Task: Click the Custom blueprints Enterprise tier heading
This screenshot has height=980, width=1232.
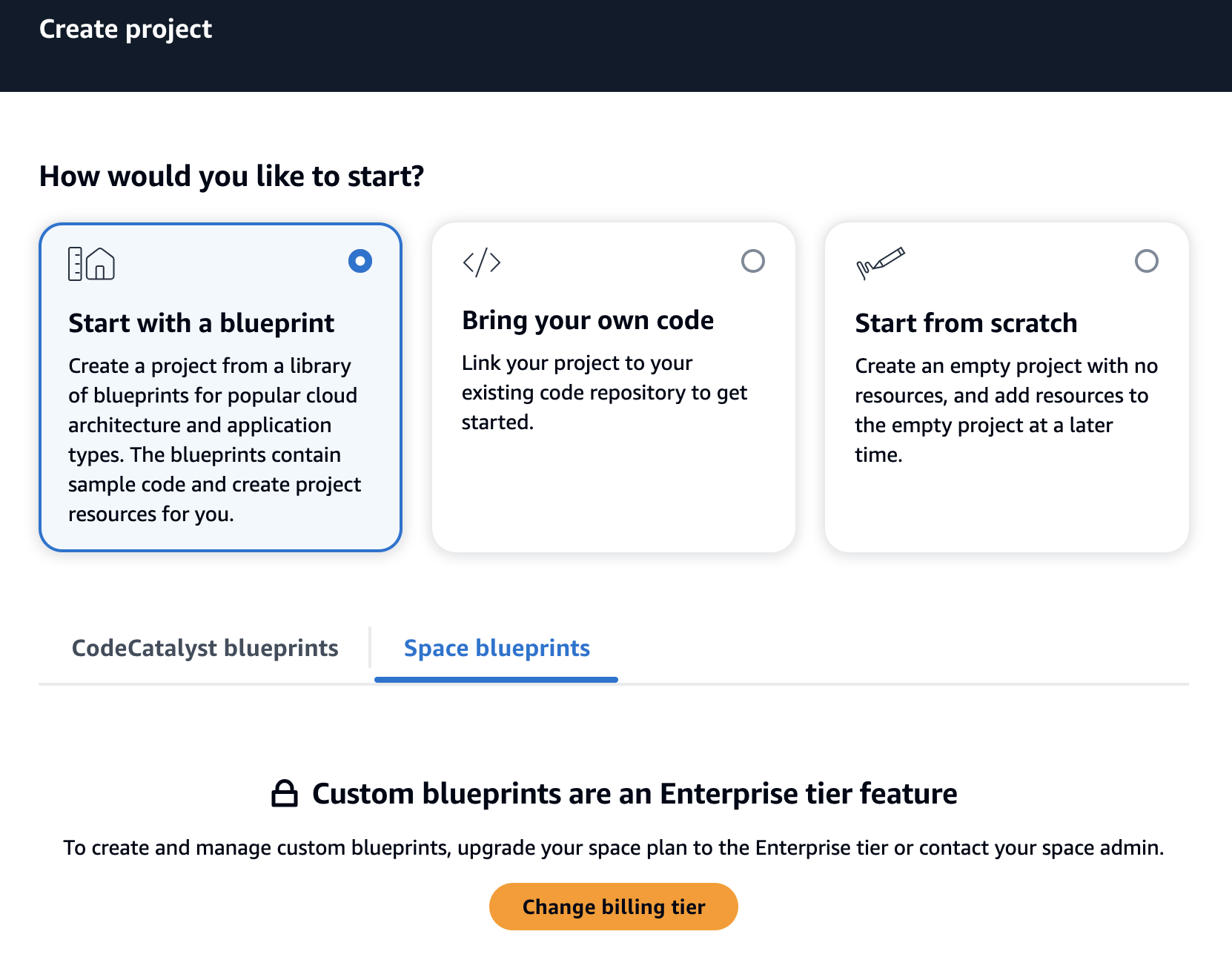Action: point(635,792)
